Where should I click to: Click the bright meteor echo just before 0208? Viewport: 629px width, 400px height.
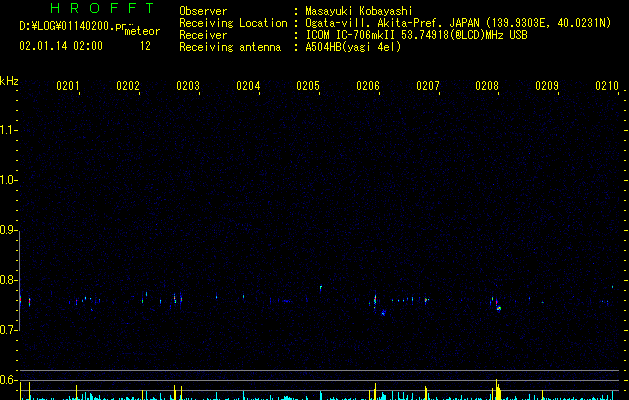pos(497,305)
